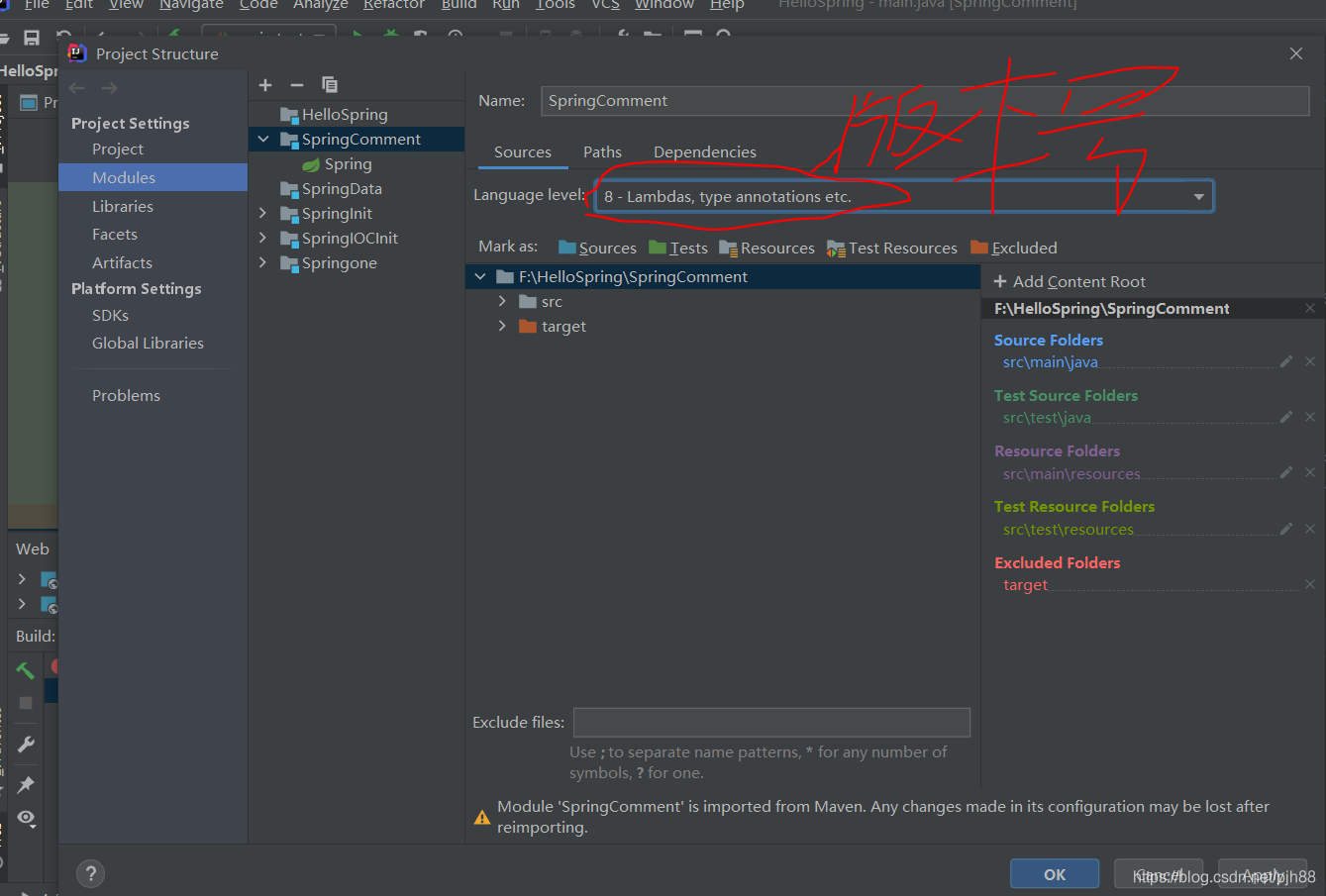Open the help question mark button

point(90,873)
